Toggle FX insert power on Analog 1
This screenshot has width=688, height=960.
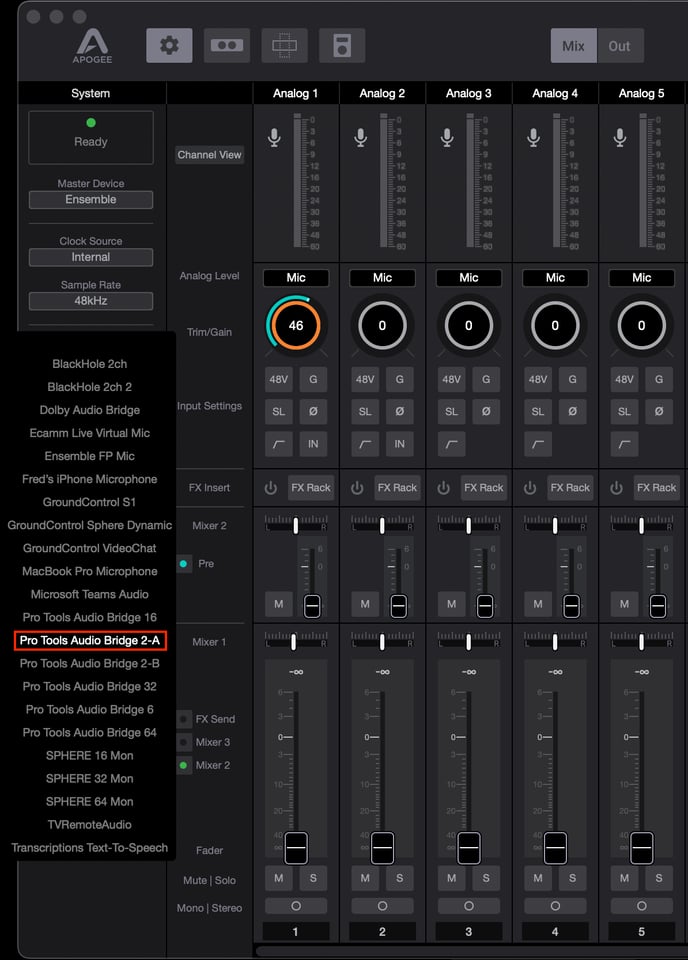coord(271,488)
